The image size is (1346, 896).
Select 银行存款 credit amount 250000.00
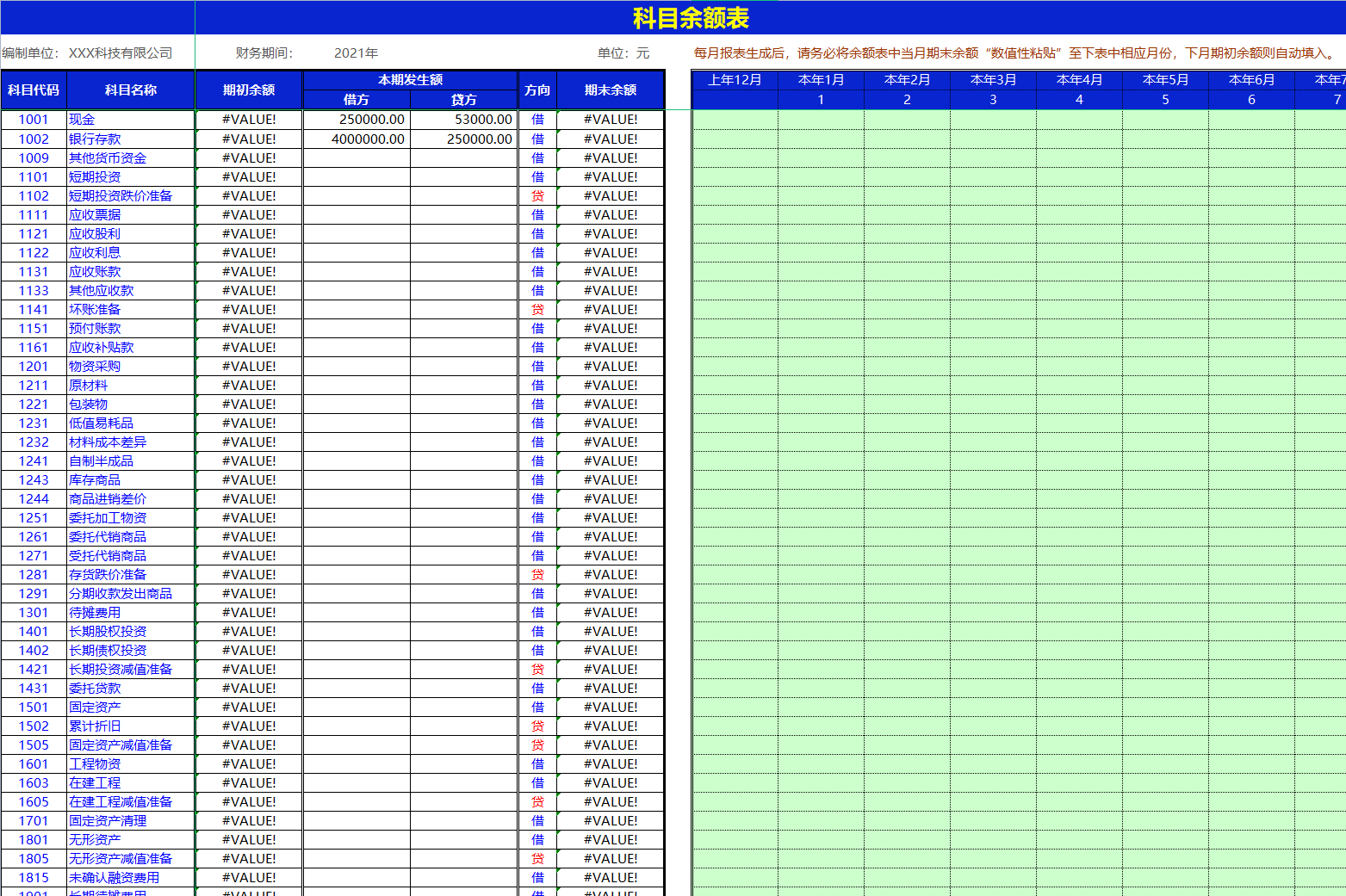464,139
